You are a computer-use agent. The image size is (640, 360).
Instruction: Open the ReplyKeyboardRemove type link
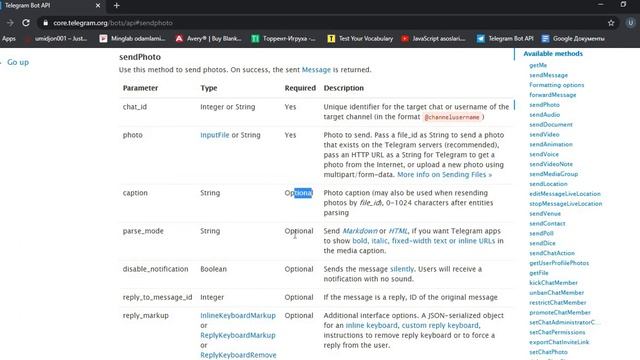click(238, 355)
